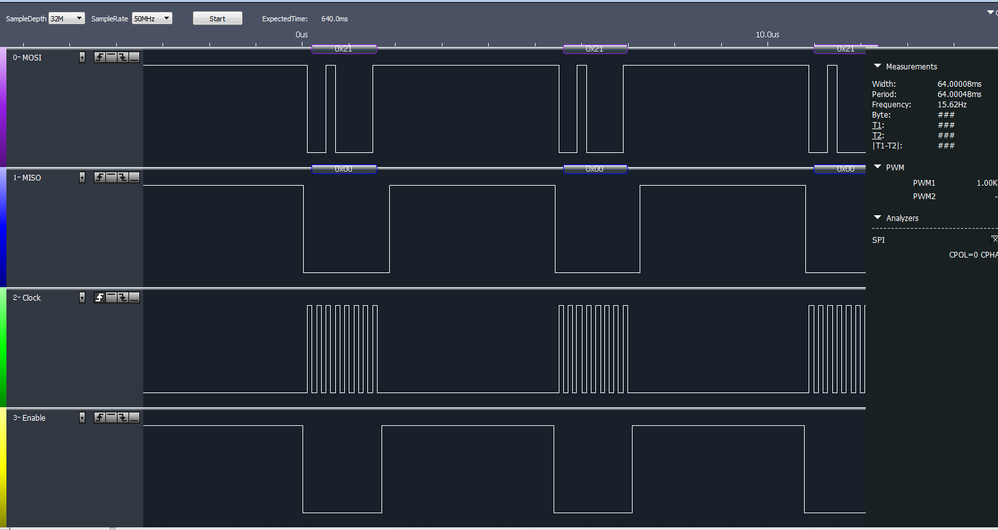The height and width of the screenshot is (530, 998).
Task: Set low-level trigger on Enable channel
Action: click(134, 418)
